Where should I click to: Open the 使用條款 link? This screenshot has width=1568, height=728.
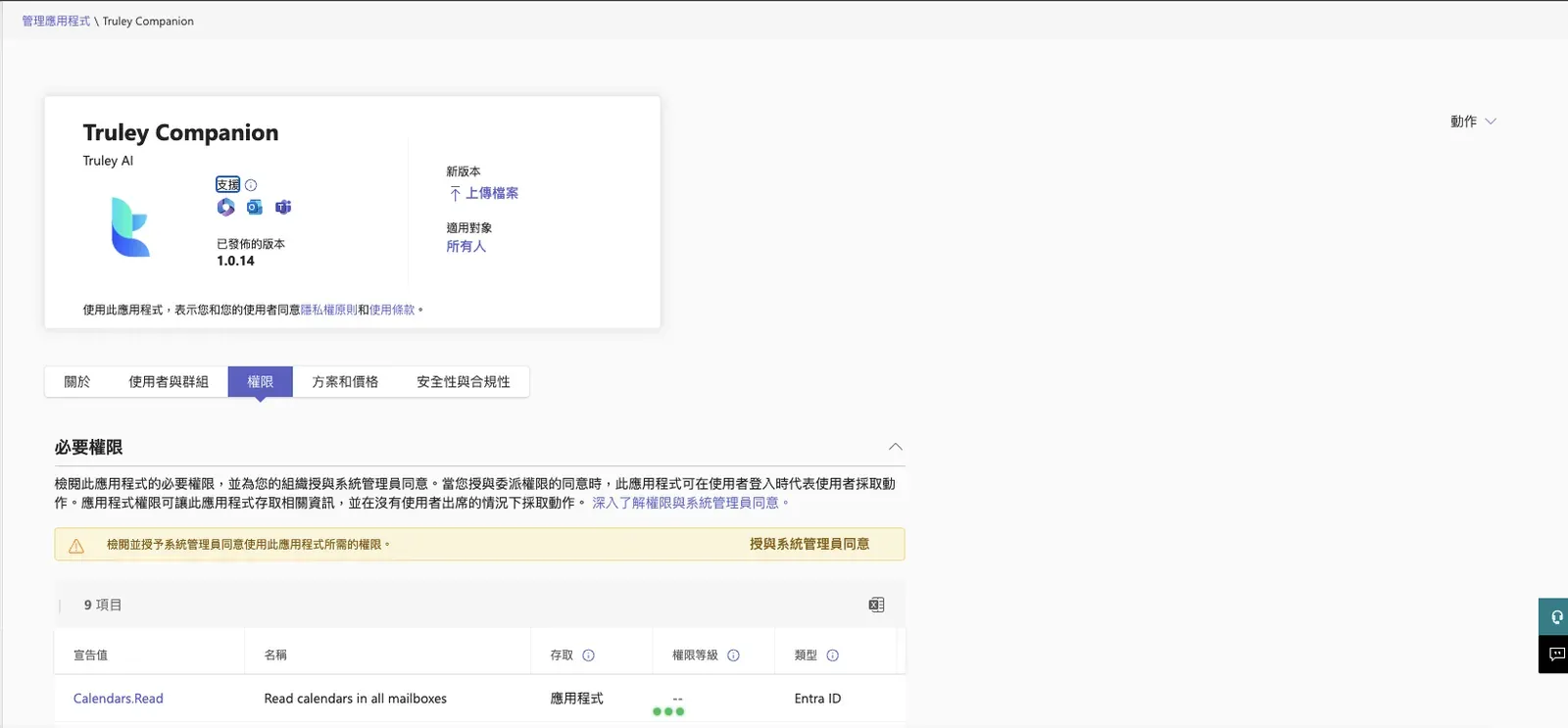pyautogui.click(x=392, y=310)
